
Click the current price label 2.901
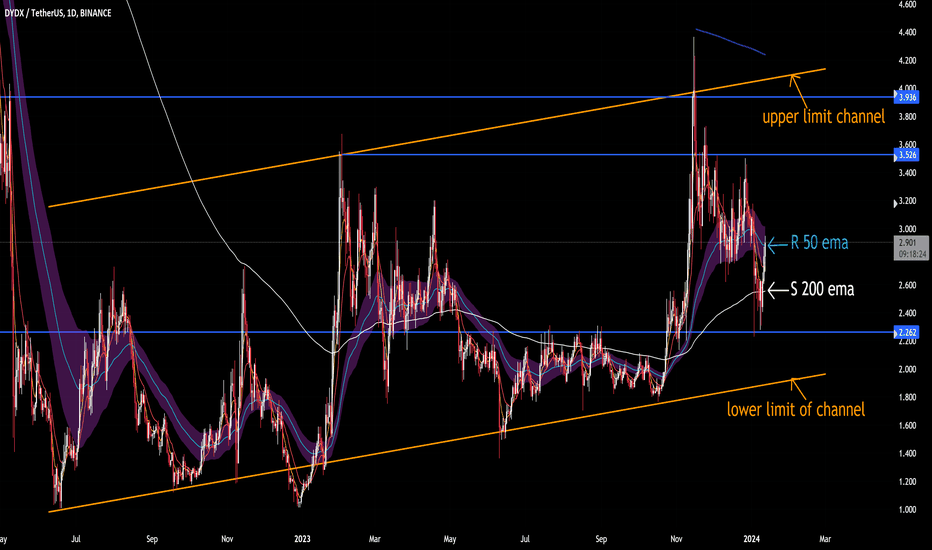click(907, 243)
